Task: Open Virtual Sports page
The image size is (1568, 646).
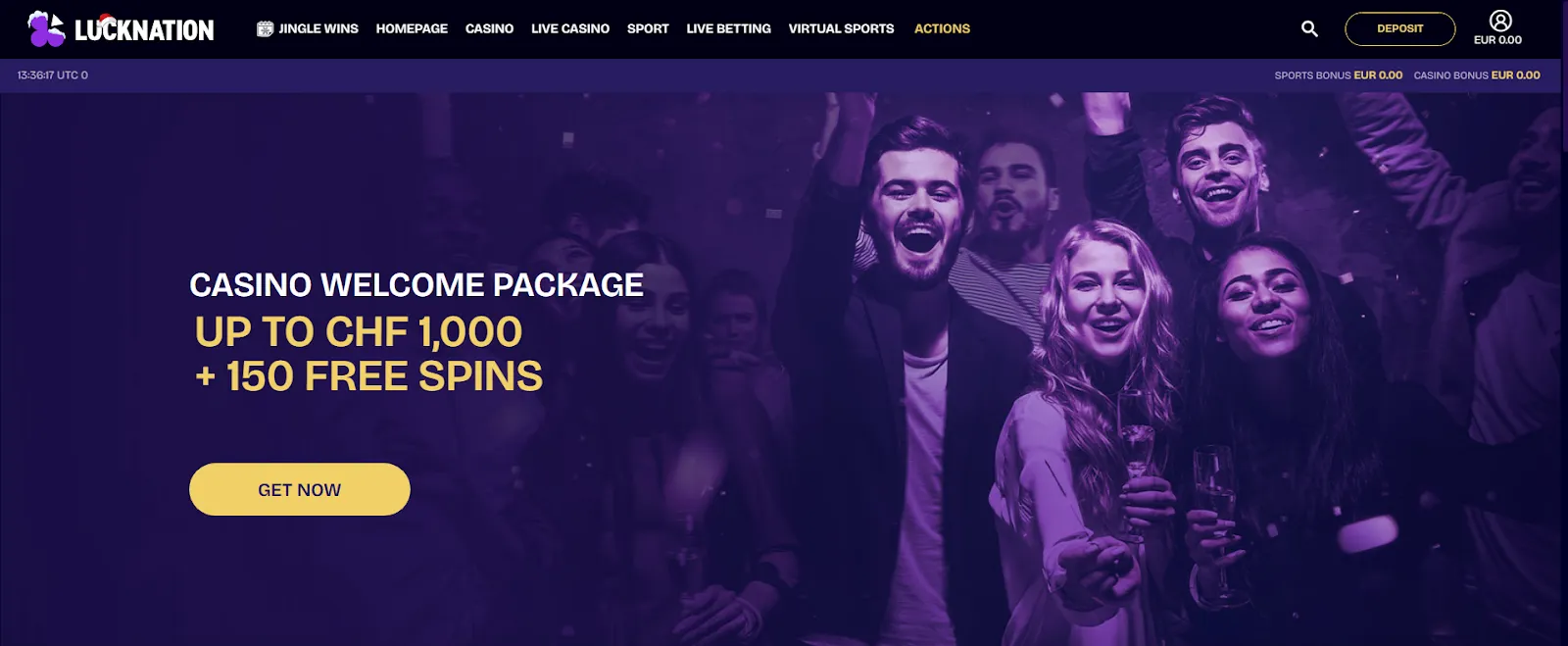Action: pyautogui.click(x=841, y=28)
